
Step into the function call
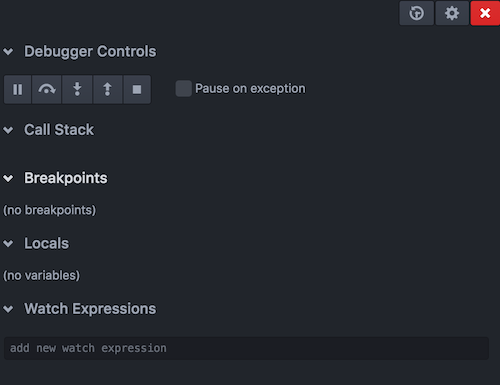click(77, 89)
